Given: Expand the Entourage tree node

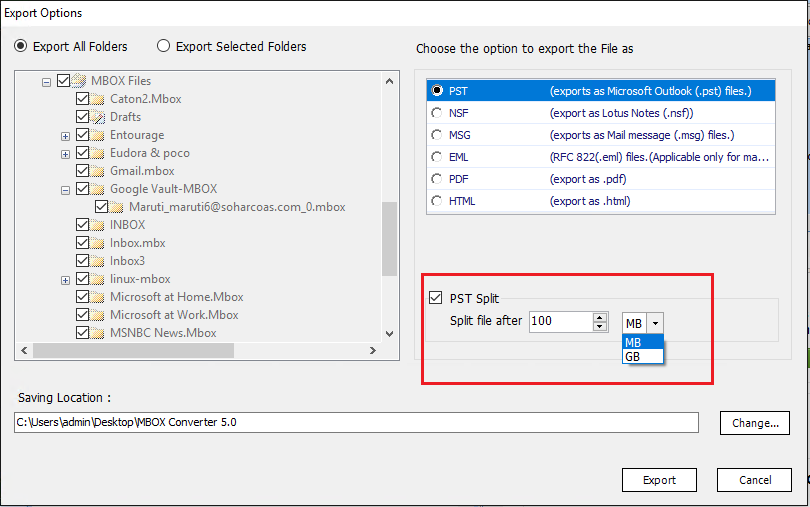Looking at the screenshot, I should pos(65,136).
